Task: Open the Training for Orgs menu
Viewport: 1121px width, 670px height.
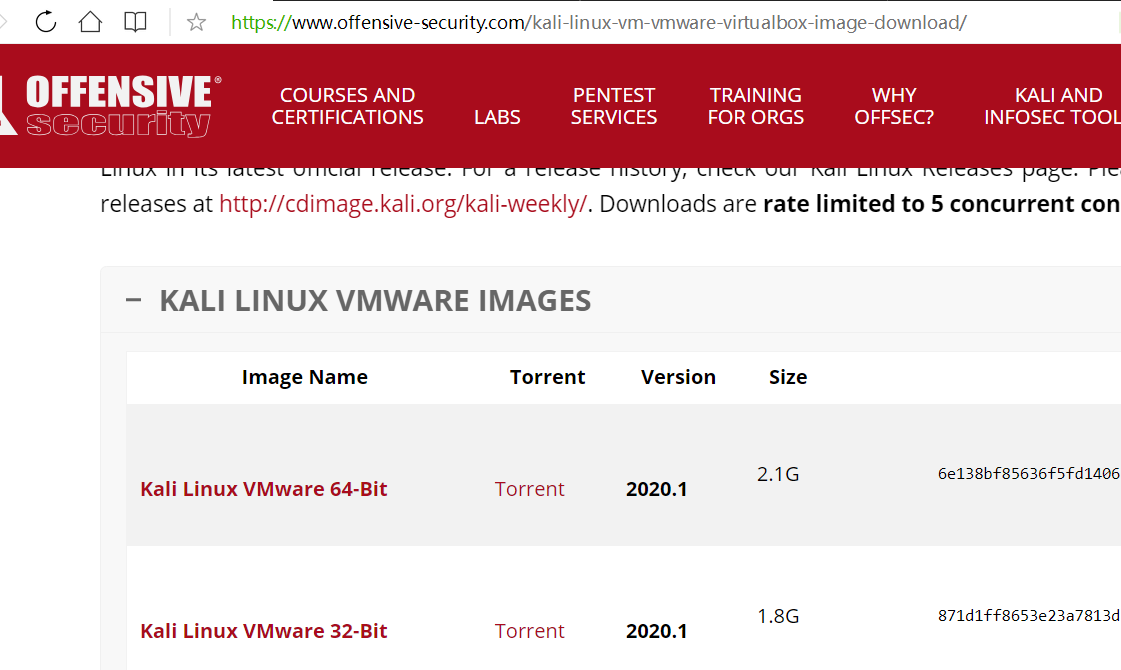Action: tap(756, 106)
